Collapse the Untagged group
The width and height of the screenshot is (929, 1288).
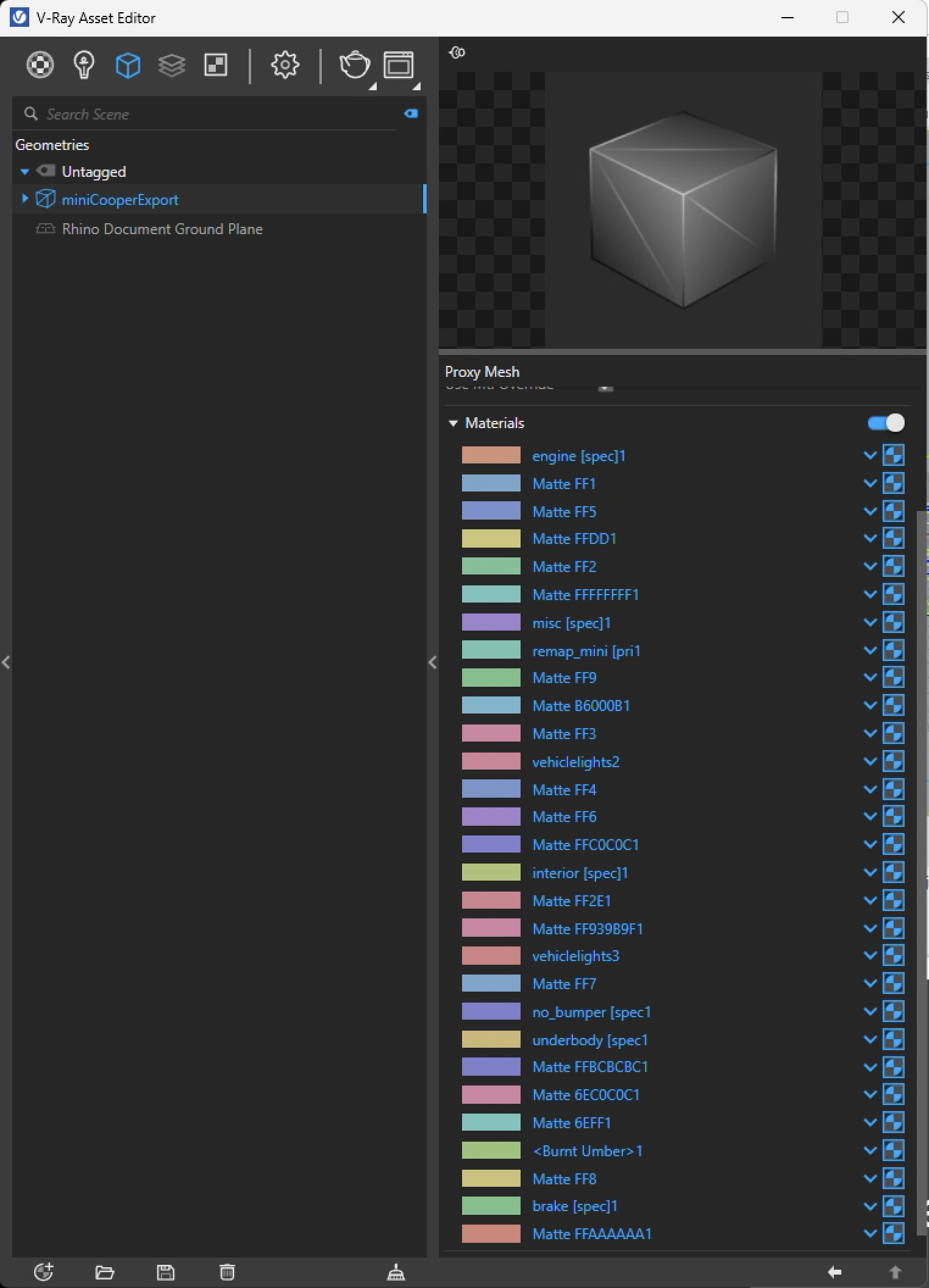coord(24,172)
